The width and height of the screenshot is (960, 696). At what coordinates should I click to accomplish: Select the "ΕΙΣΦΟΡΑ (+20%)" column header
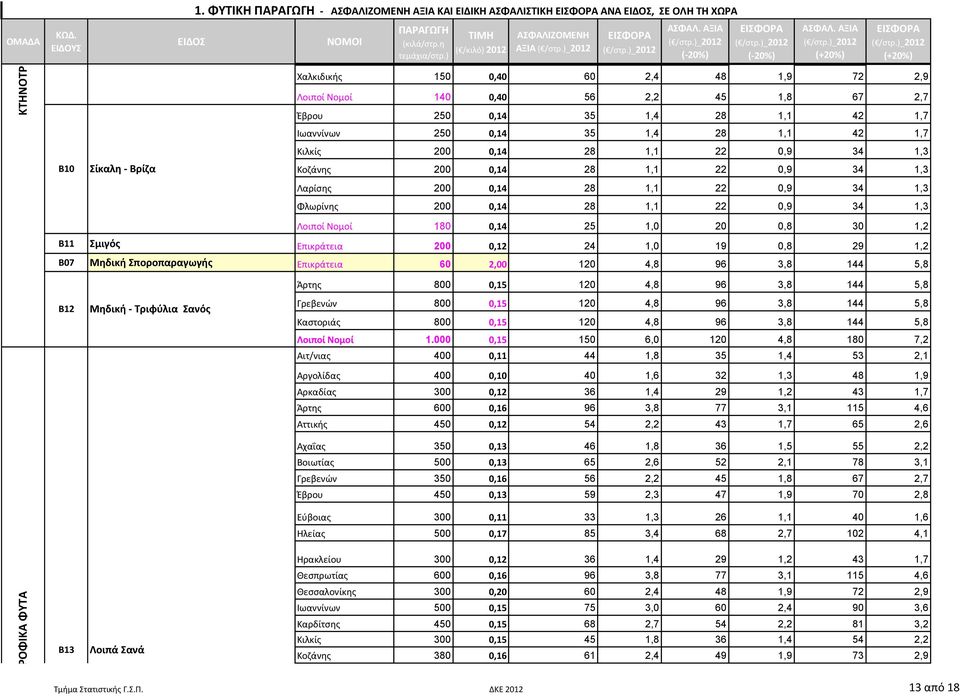pos(898,42)
